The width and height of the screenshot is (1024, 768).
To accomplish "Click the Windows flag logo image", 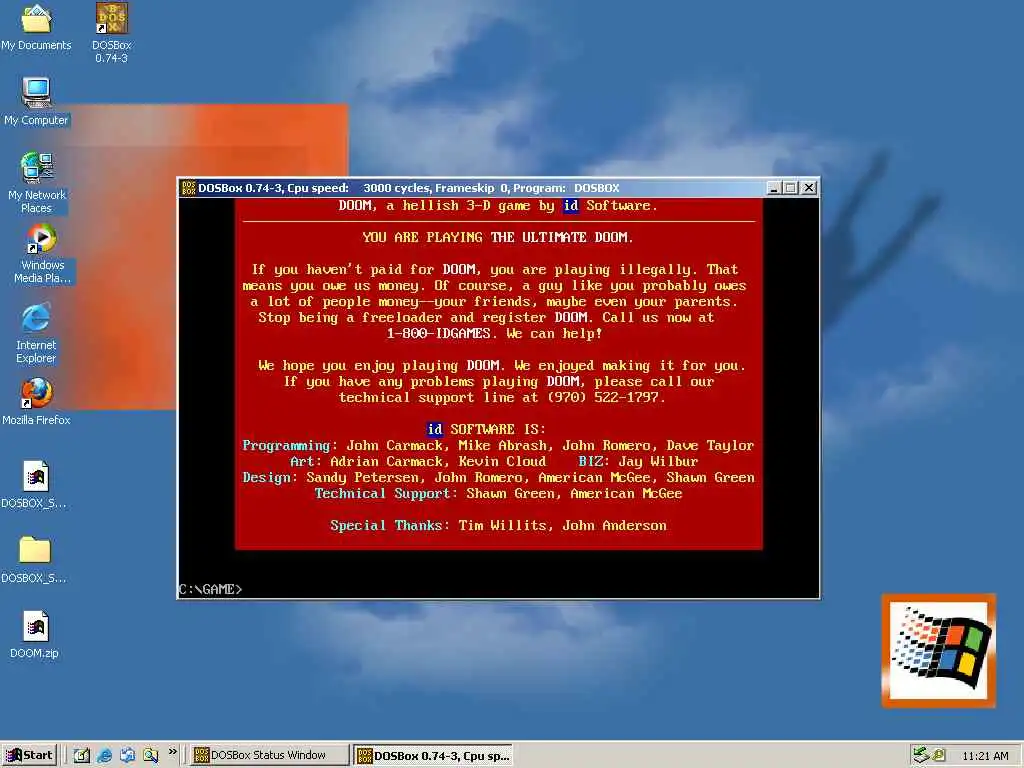I will pos(938,650).
